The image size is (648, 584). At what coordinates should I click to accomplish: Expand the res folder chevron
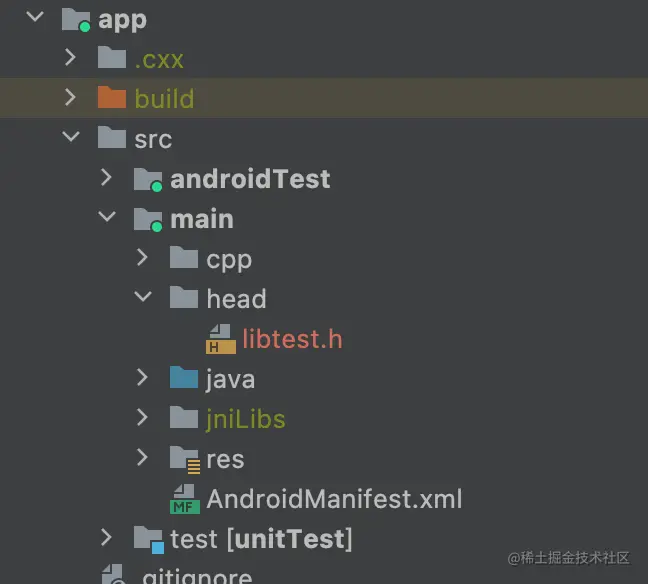[x=142, y=458]
